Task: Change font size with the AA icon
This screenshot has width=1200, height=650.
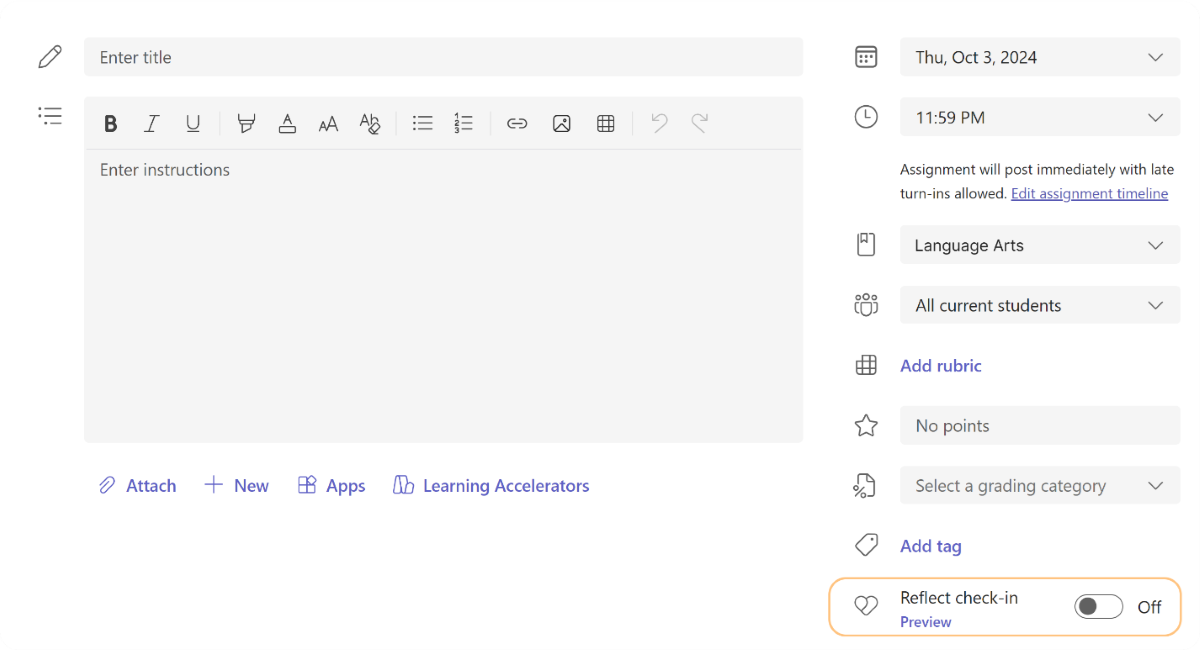Action: pyautogui.click(x=328, y=124)
